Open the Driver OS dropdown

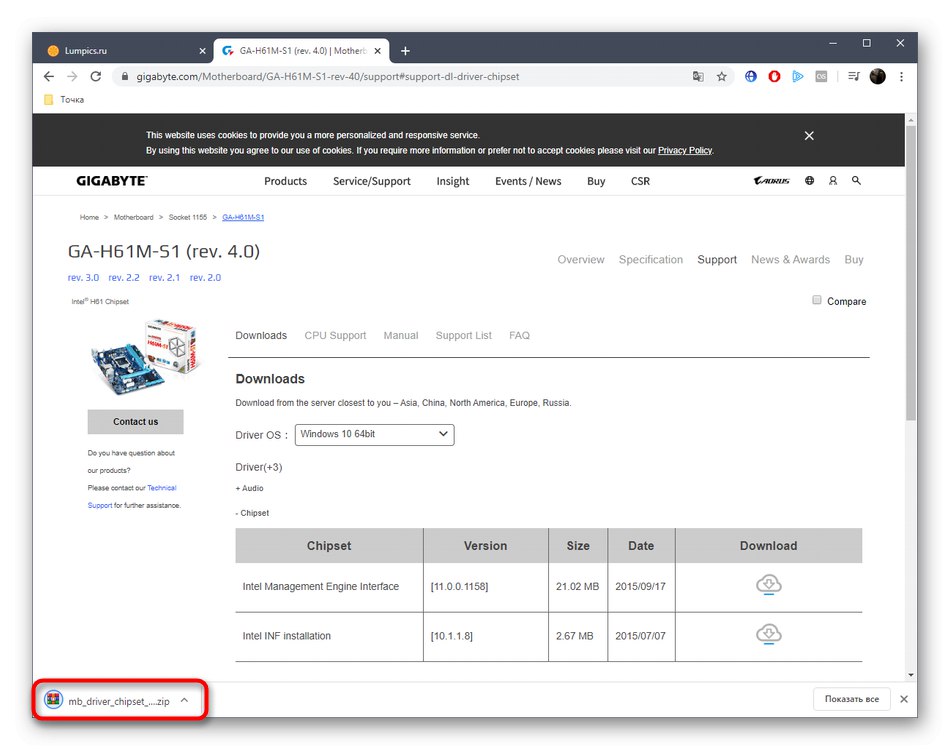[x=374, y=434]
